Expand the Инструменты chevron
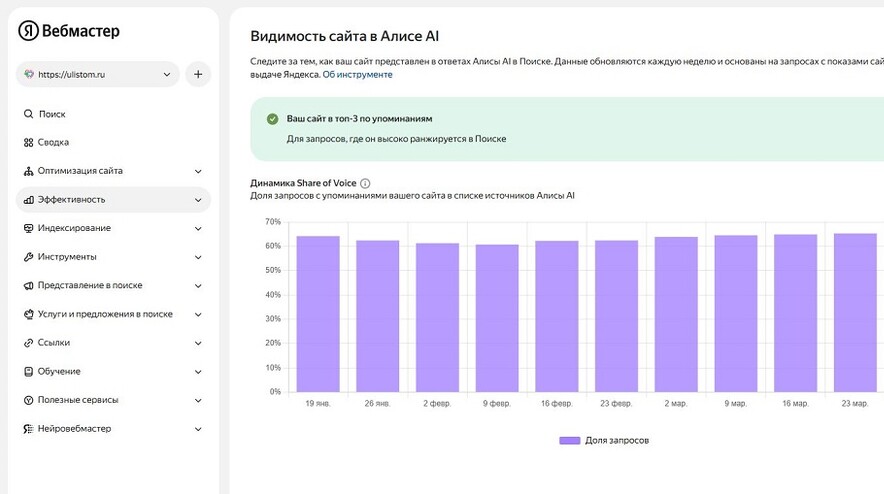Viewport: 884px width, 494px height. coord(198,258)
